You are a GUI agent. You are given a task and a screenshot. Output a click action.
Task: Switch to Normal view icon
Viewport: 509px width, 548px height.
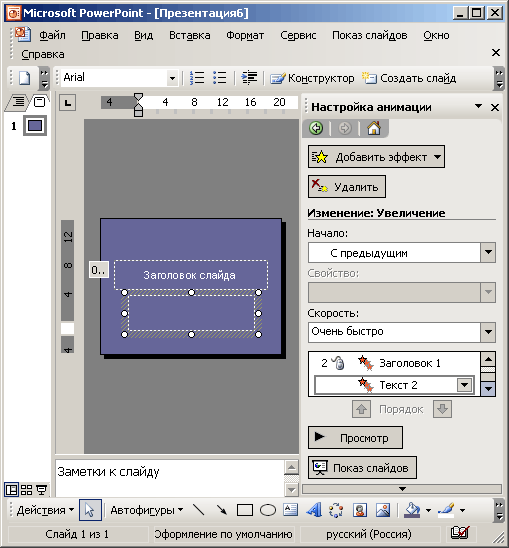click(12, 490)
